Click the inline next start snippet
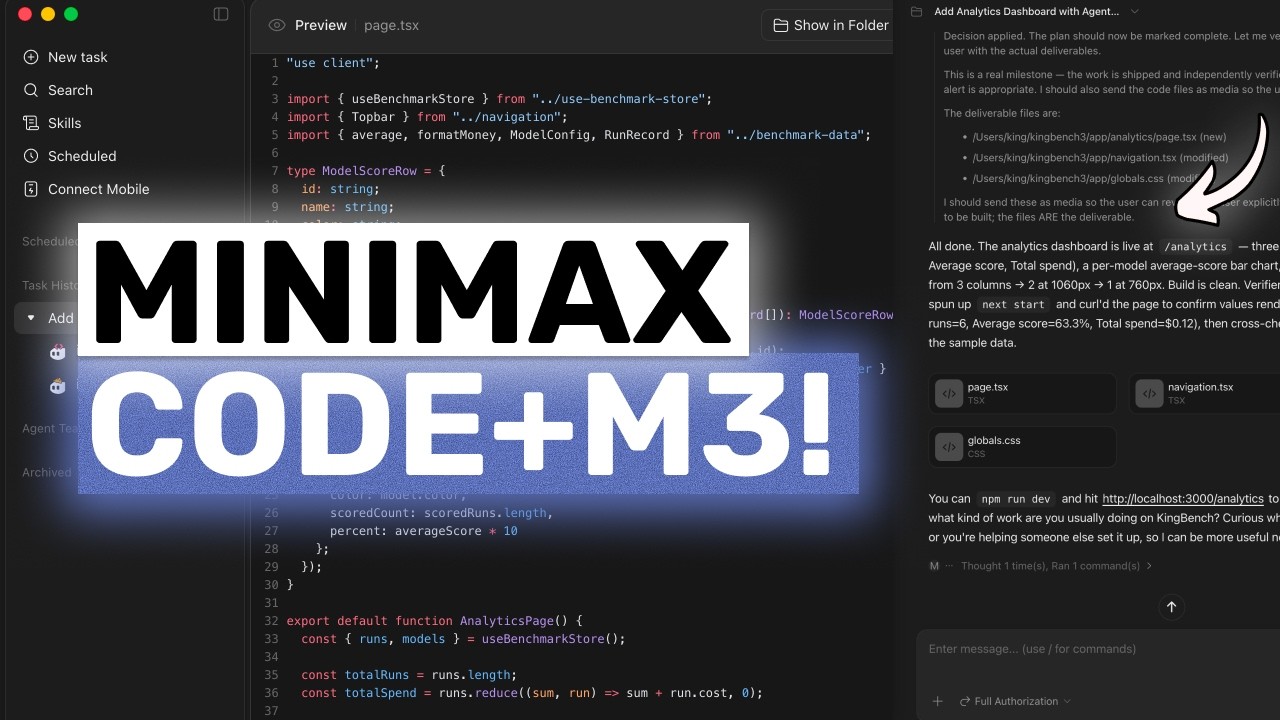The width and height of the screenshot is (1280, 720). click(x=1012, y=304)
